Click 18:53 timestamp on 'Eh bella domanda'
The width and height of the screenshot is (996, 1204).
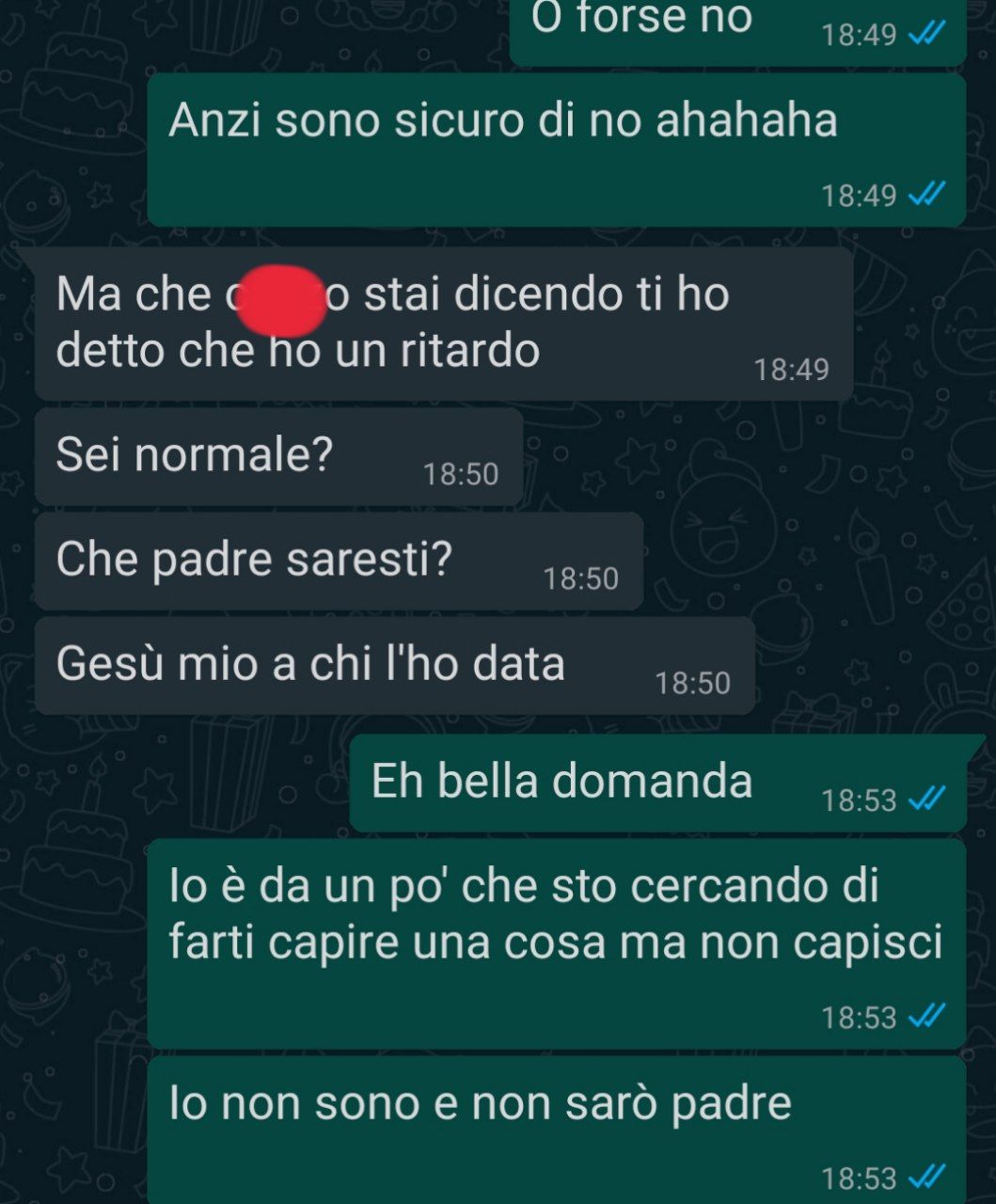coord(860,800)
